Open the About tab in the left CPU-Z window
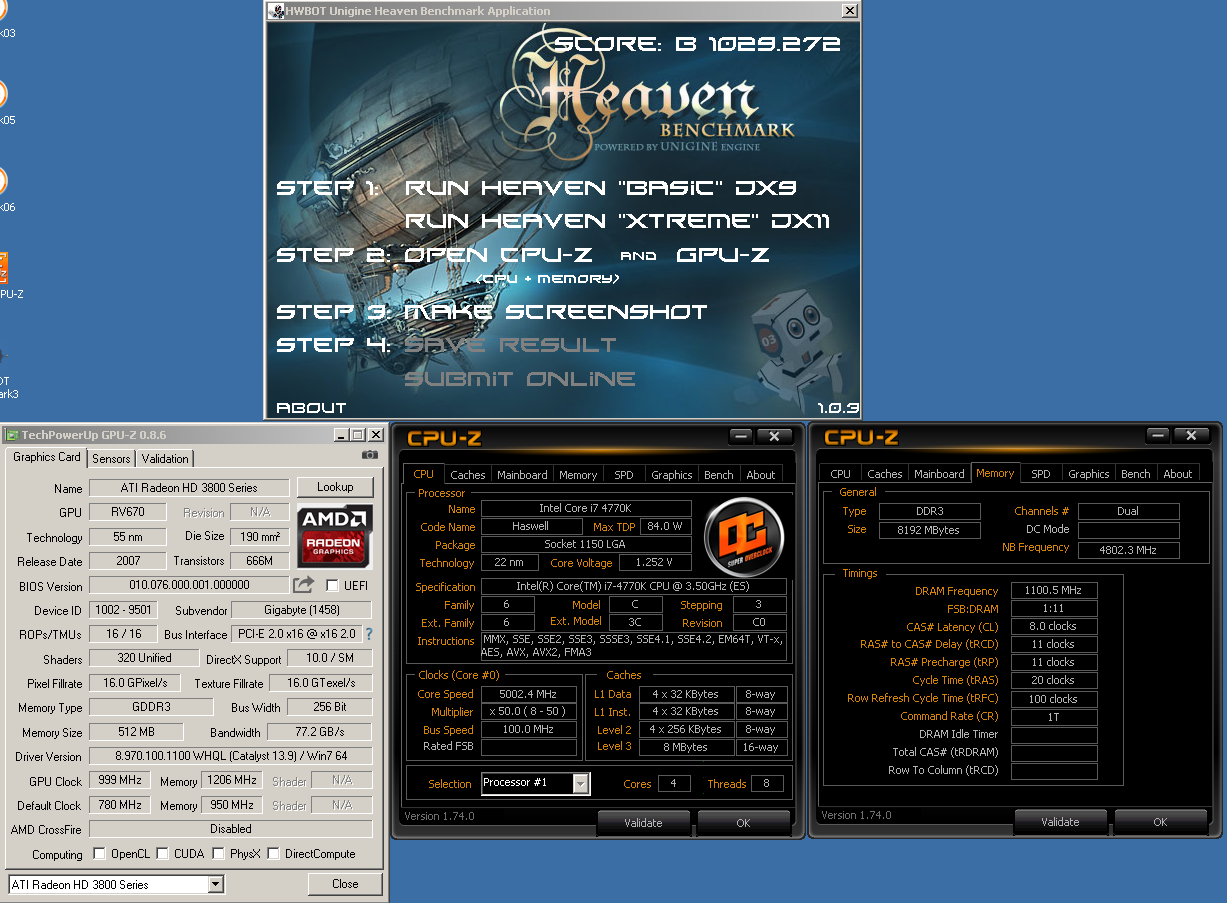 761,475
